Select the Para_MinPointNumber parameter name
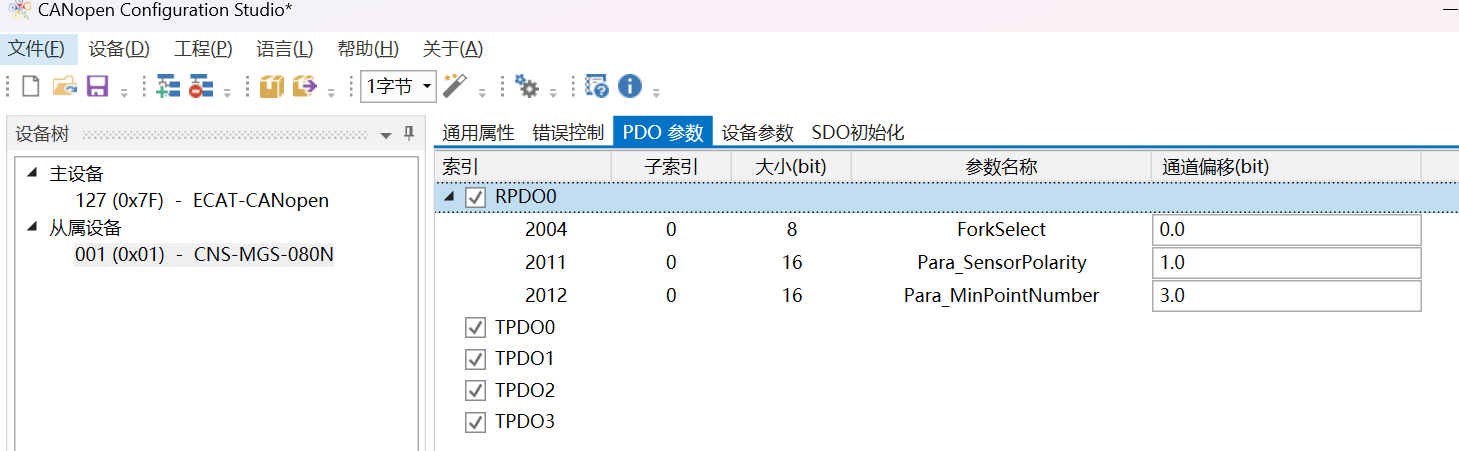 (x=1001, y=296)
